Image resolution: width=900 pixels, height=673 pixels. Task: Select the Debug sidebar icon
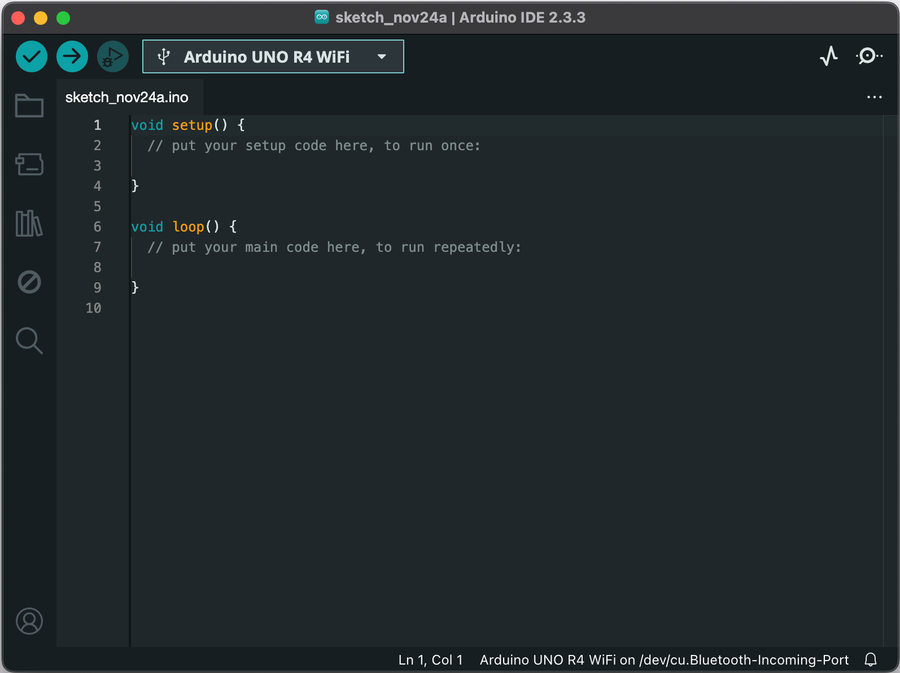point(29,282)
